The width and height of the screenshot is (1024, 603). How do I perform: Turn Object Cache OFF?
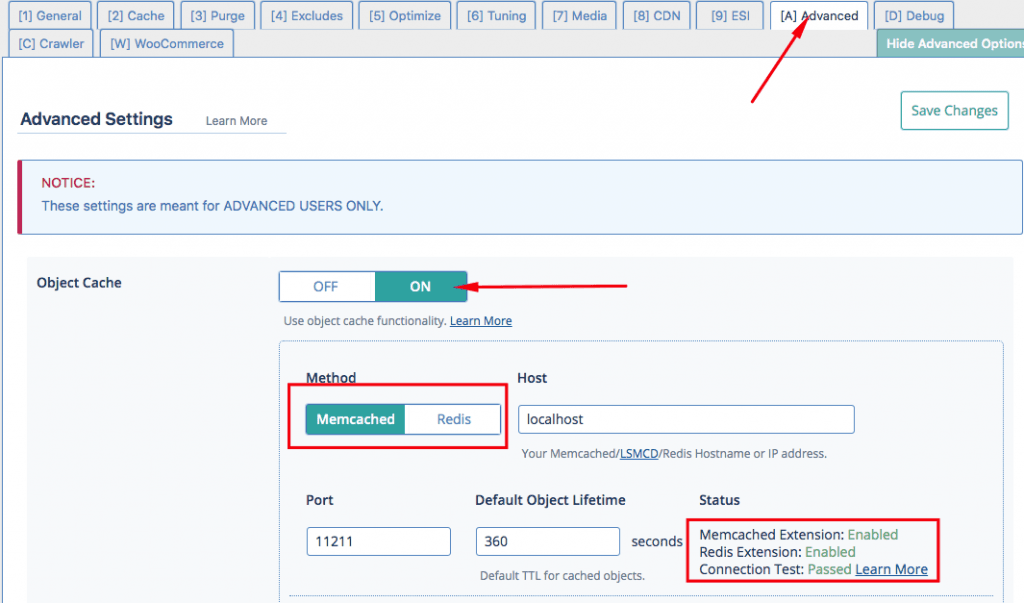click(x=326, y=286)
